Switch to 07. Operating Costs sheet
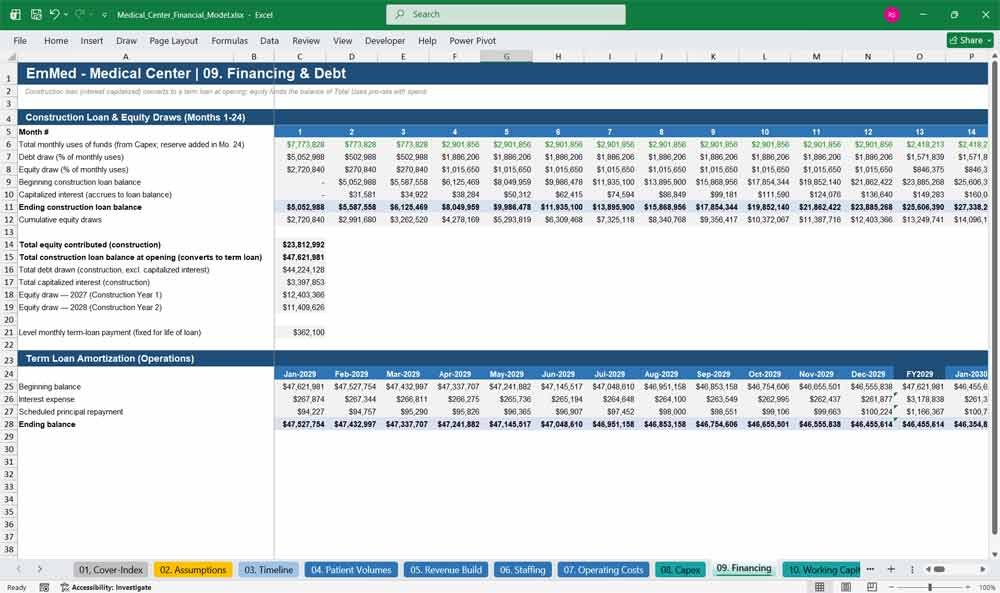Image resolution: width=1000 pixels, height=593 pixels. (603, 569)
